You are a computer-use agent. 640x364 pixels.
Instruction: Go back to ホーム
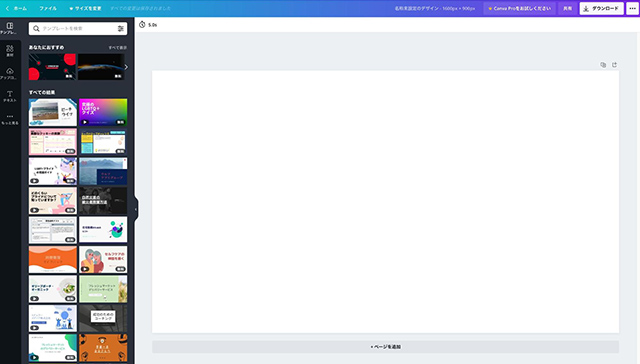16,8
